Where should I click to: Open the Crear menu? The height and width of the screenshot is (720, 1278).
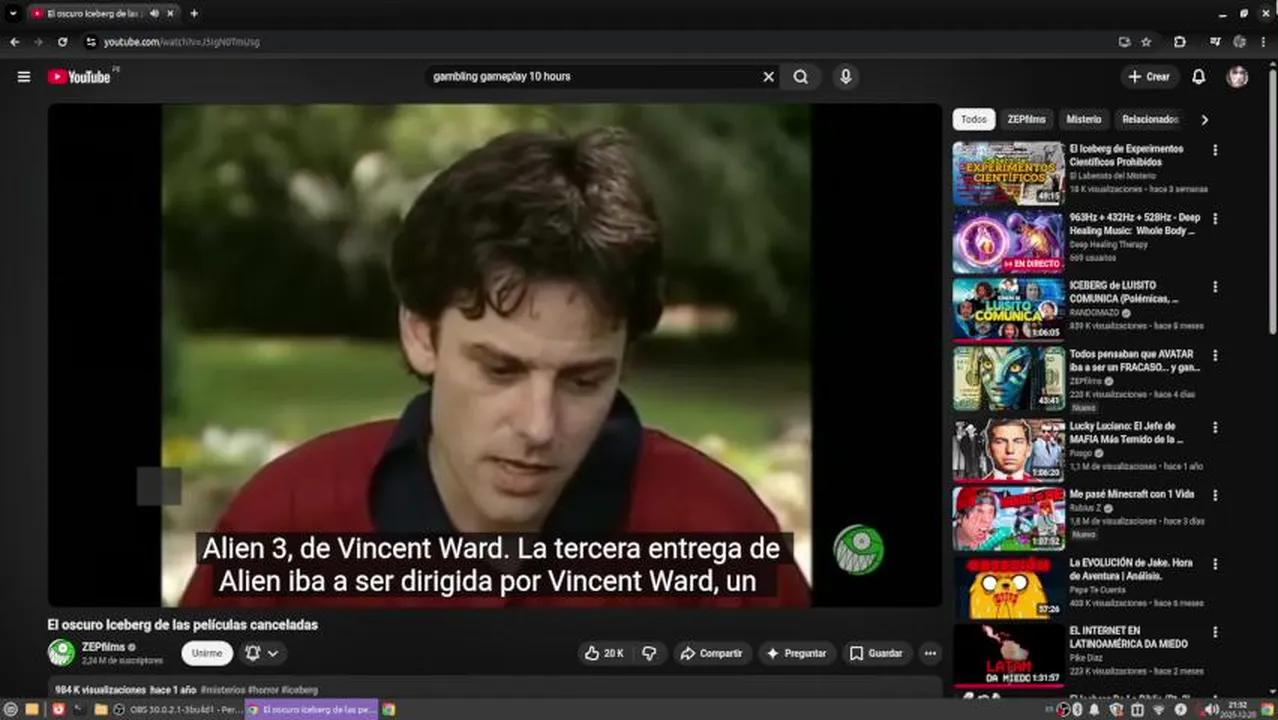pos(1148,77)
